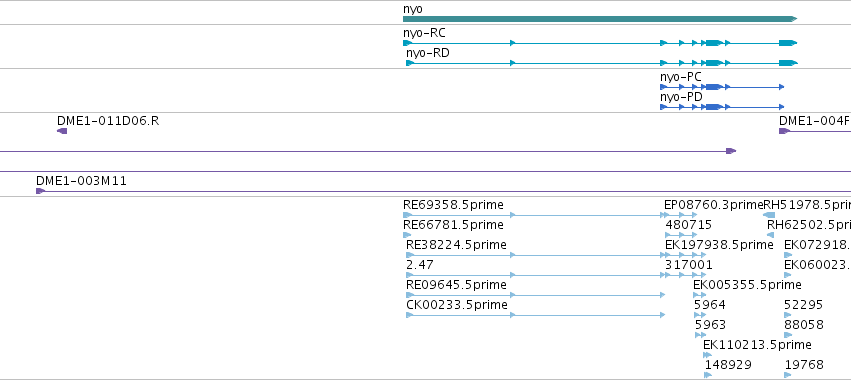Select the CK00233.5prime EST label
The height and width of the screenshot is (380, 851).
click(456, 305)
